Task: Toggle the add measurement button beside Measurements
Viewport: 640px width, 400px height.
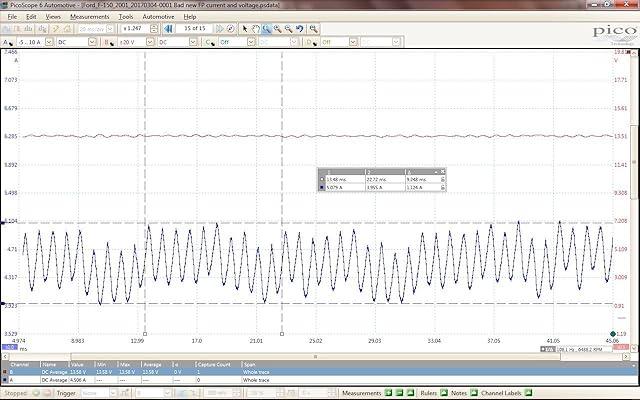Action: tap(388, 394)
